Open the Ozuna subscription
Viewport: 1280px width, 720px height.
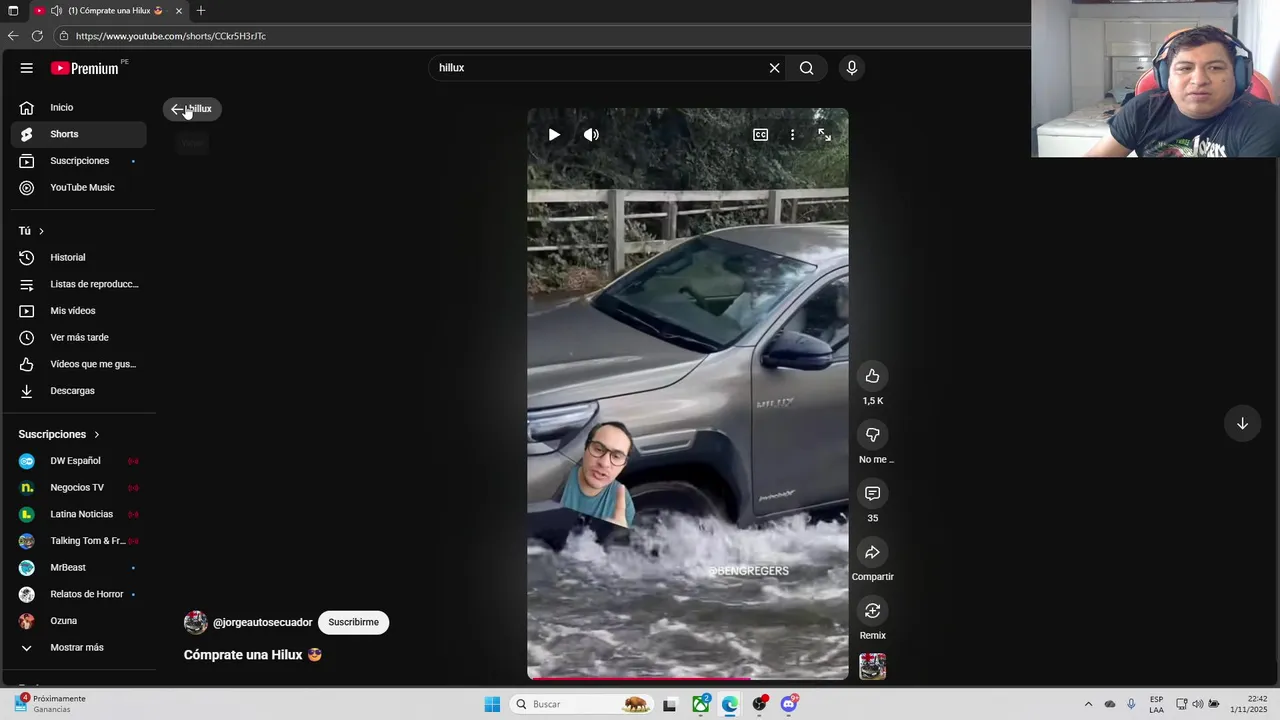pos(78,621)
